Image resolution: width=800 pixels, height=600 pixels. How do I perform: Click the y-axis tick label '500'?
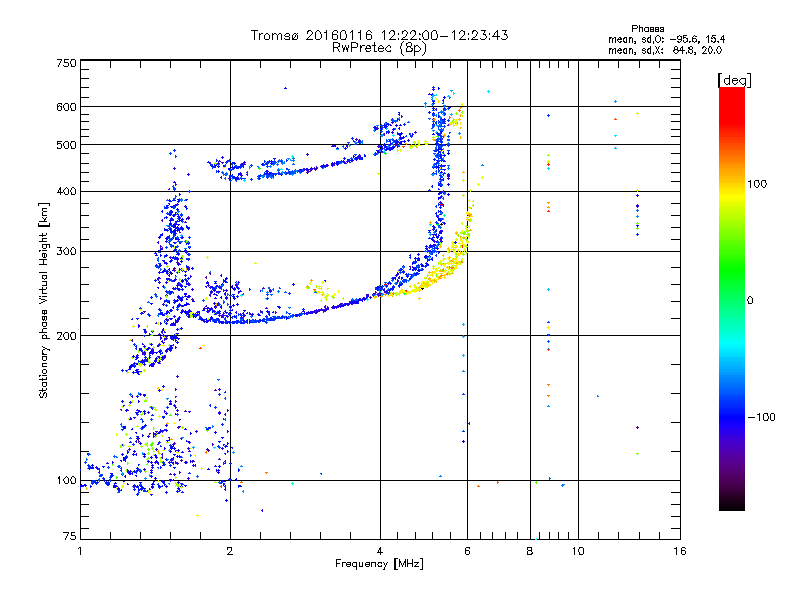[66, 145]
